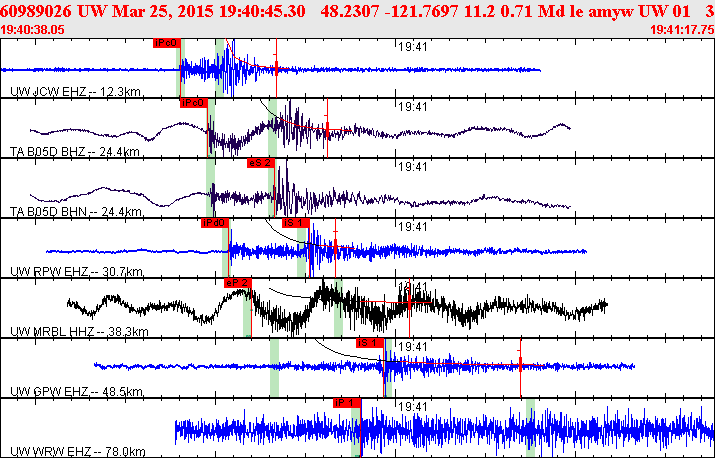Screen dimensions: 715x458
Task: Select the iPc0 pick label on B05D BHZ trace
Action: point(194,104)
